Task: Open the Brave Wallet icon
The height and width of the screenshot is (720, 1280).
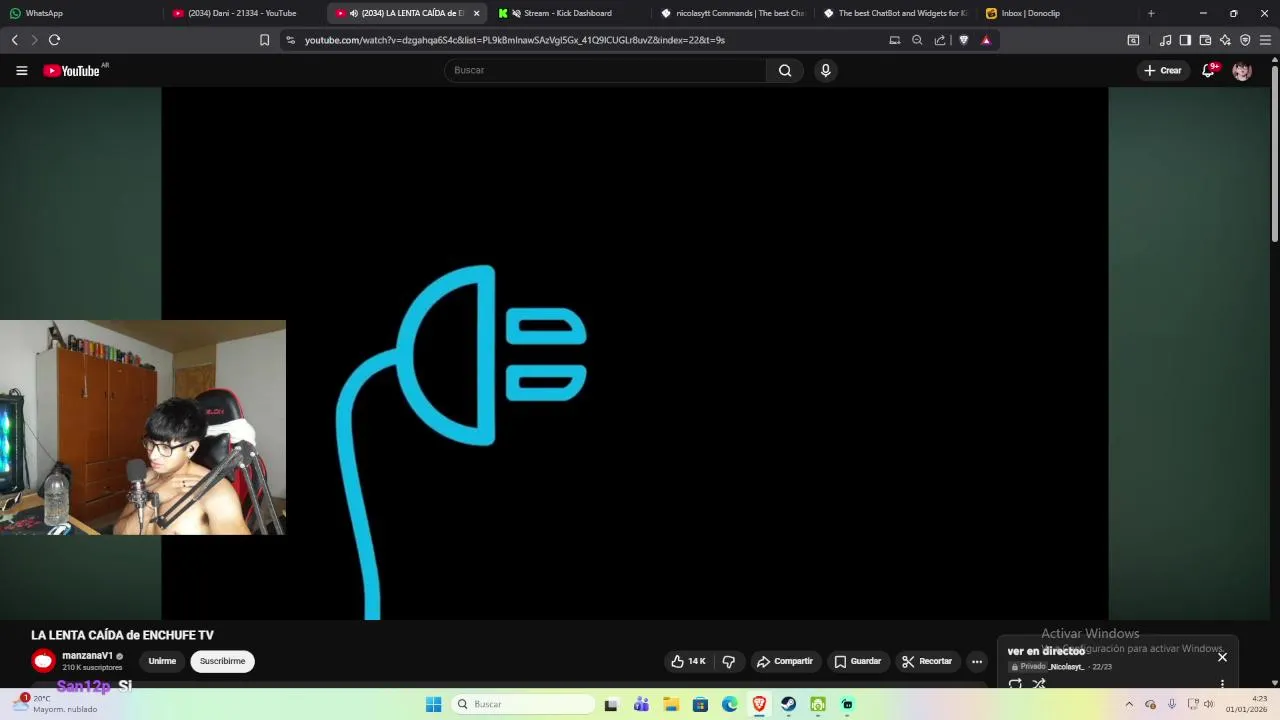Action: [x=1205, y=40]
